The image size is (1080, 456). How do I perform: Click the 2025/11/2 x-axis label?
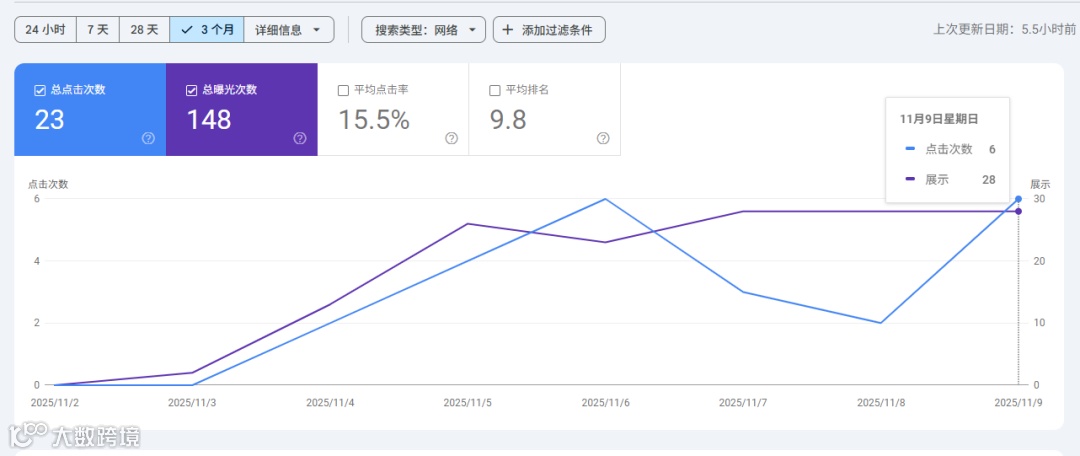54,403
